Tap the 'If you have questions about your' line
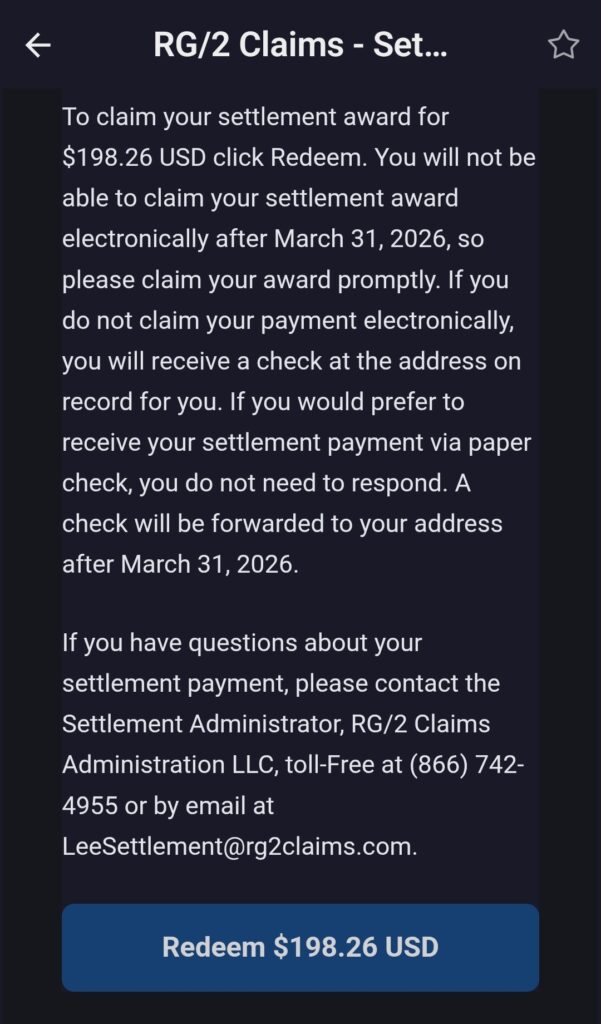The image size is (601, 1024). pos(242,643)
